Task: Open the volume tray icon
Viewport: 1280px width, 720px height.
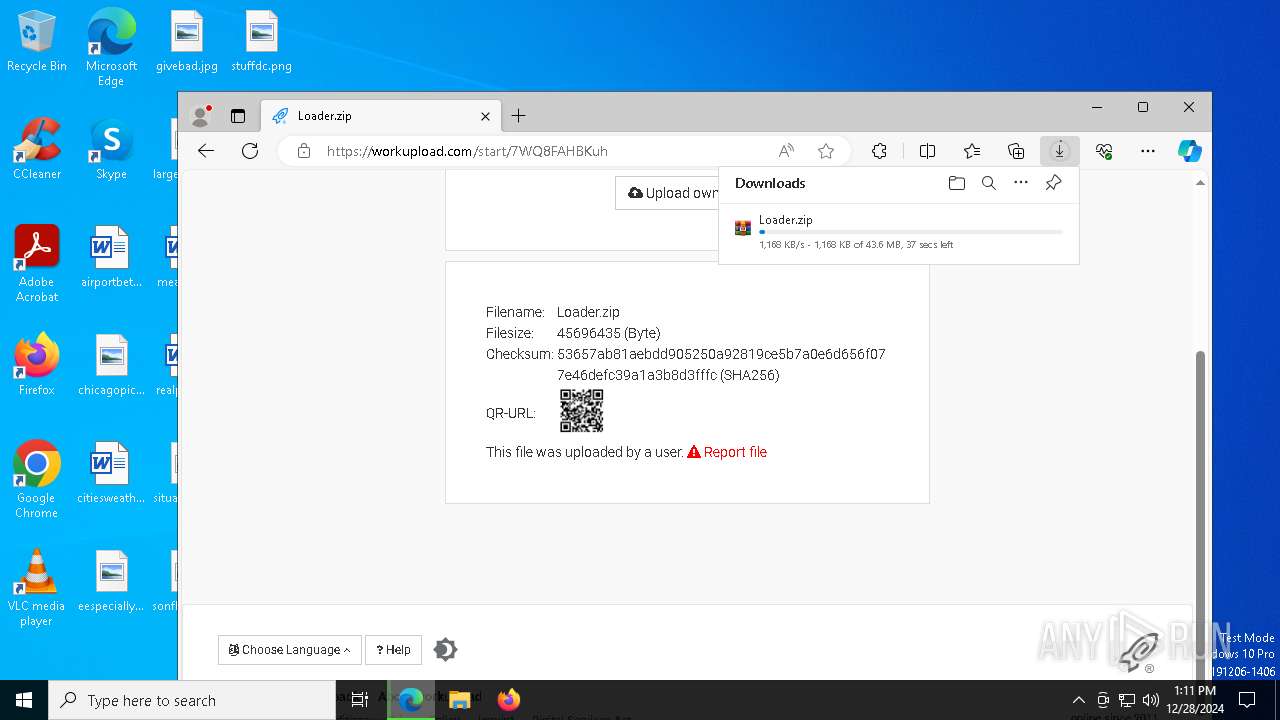Action: tap(1151, 700)
